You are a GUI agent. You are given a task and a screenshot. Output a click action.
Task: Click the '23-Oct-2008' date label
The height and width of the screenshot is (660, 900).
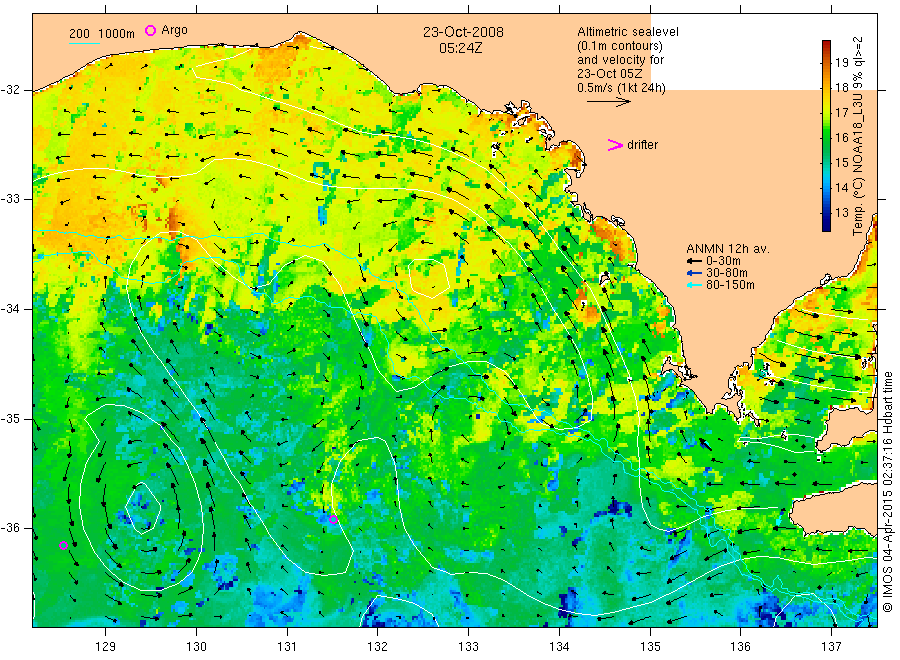(x=463, y=32)
